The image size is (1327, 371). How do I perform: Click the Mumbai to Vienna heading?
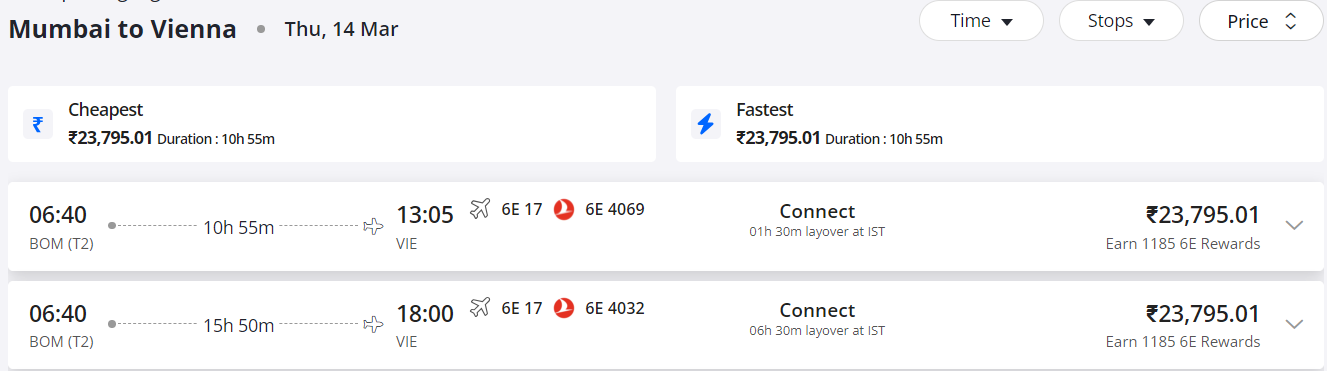[x=123, y=29]
